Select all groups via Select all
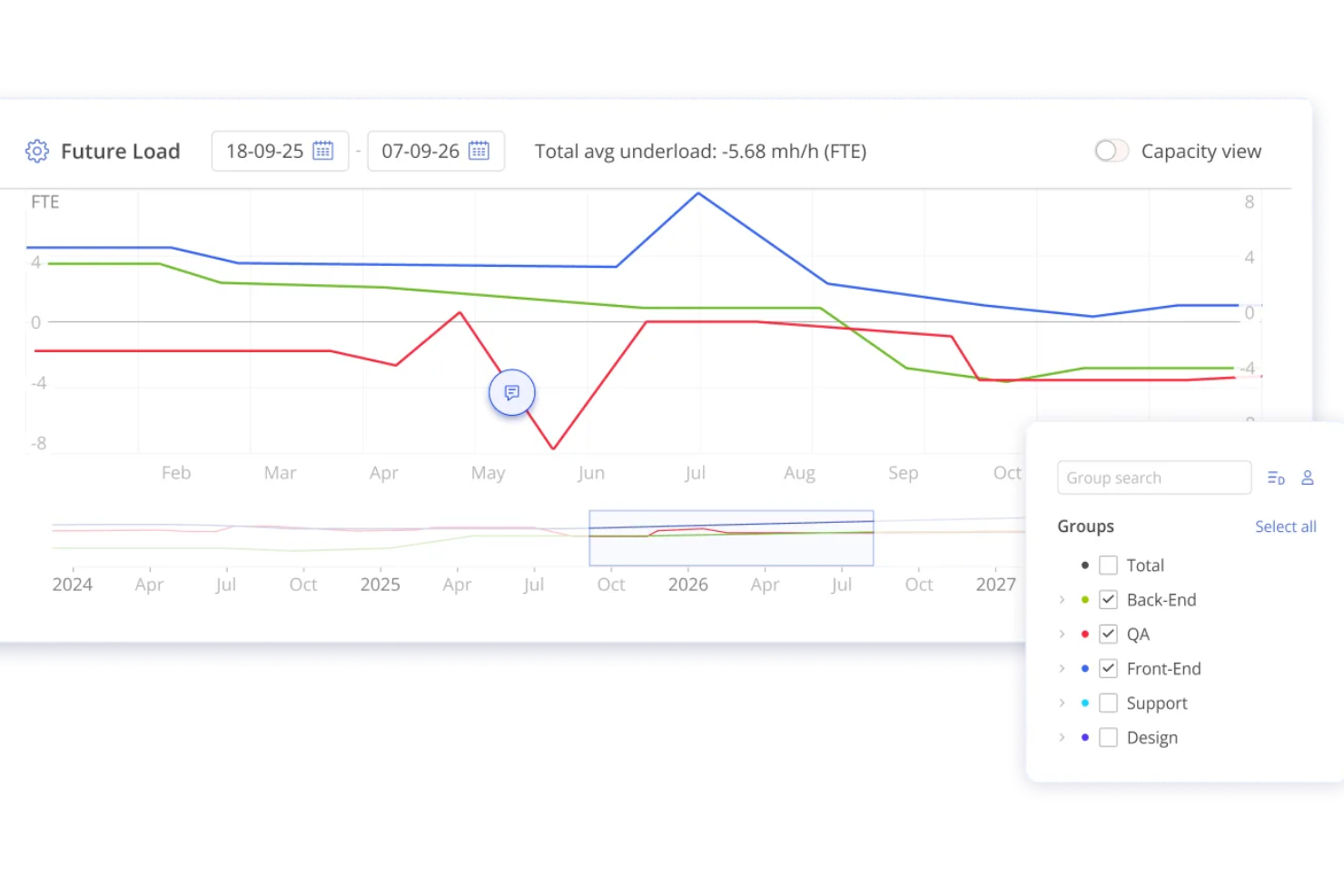This screenshot has height=896, width=1344. point(1285,527)
